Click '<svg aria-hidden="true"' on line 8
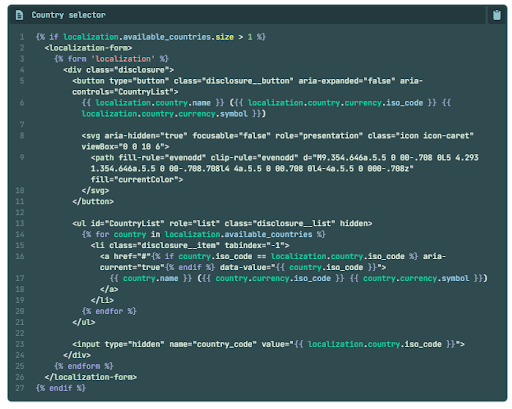The width and height of the screenshot is (512, 409). pos(135,136)
